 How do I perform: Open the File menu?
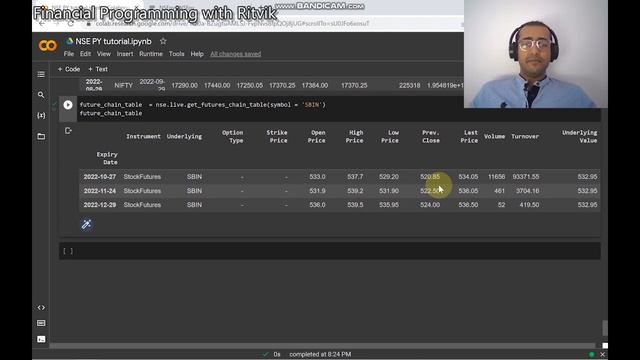pyautogui.click(x=69, y=54)
